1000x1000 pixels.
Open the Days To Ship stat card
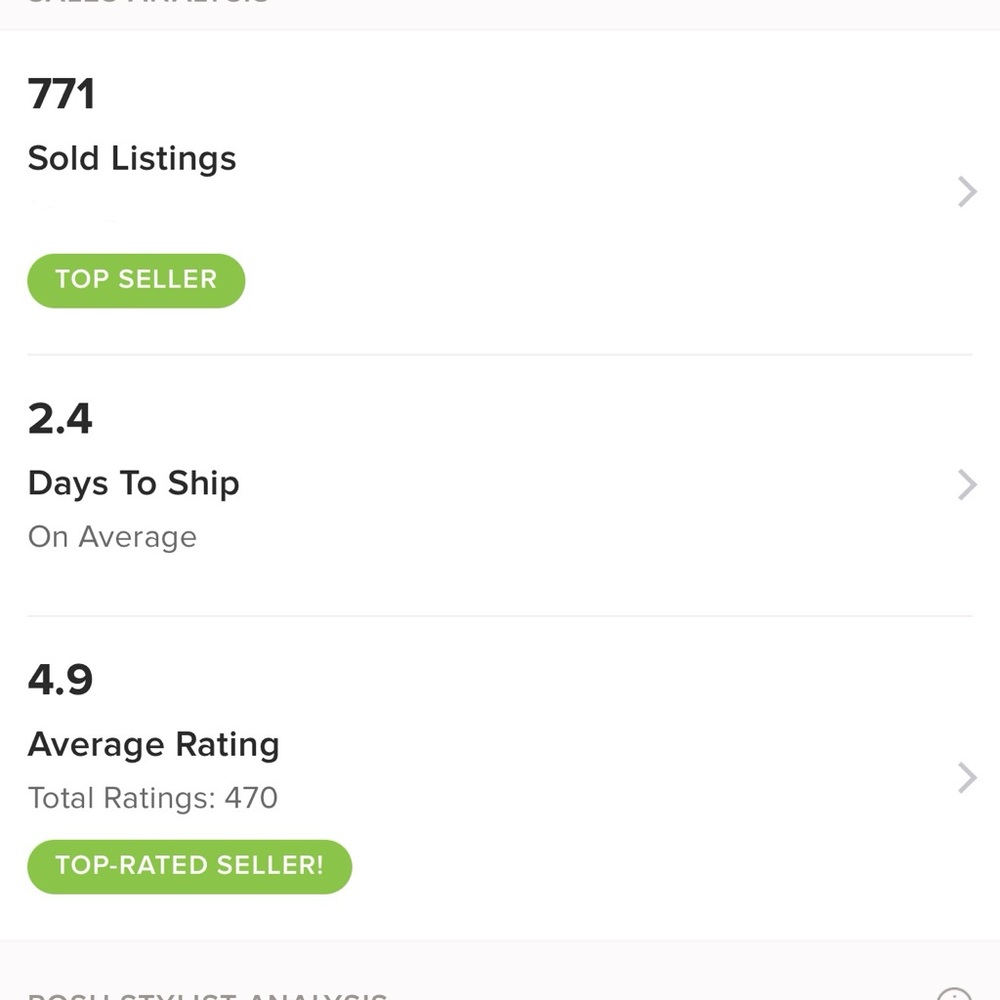pyautogui.click(x=500, y=480)
